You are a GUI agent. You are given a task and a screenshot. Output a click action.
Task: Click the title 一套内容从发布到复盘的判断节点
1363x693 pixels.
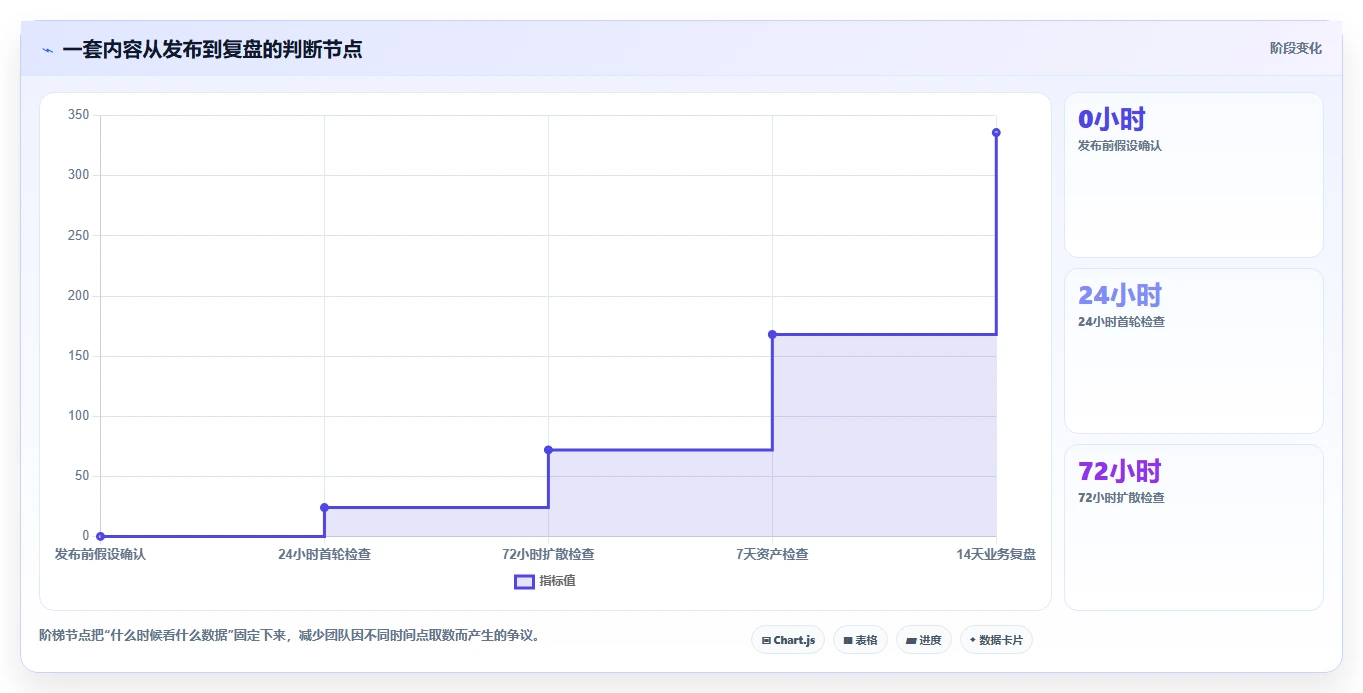[x=212, y=49]
